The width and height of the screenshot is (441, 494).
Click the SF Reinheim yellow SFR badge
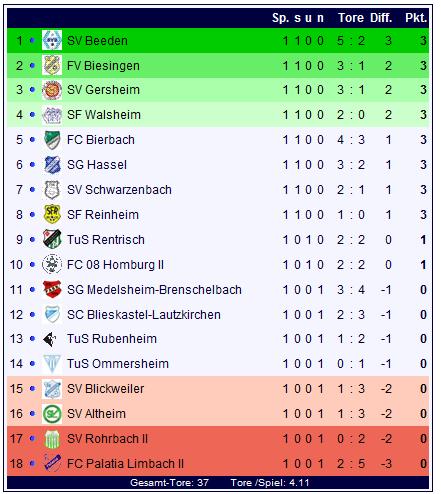click(52, 214)
